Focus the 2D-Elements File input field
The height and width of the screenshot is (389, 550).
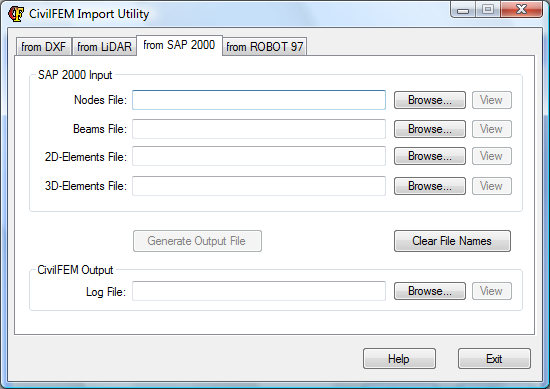pyautogui.click(x=259, y=156)
